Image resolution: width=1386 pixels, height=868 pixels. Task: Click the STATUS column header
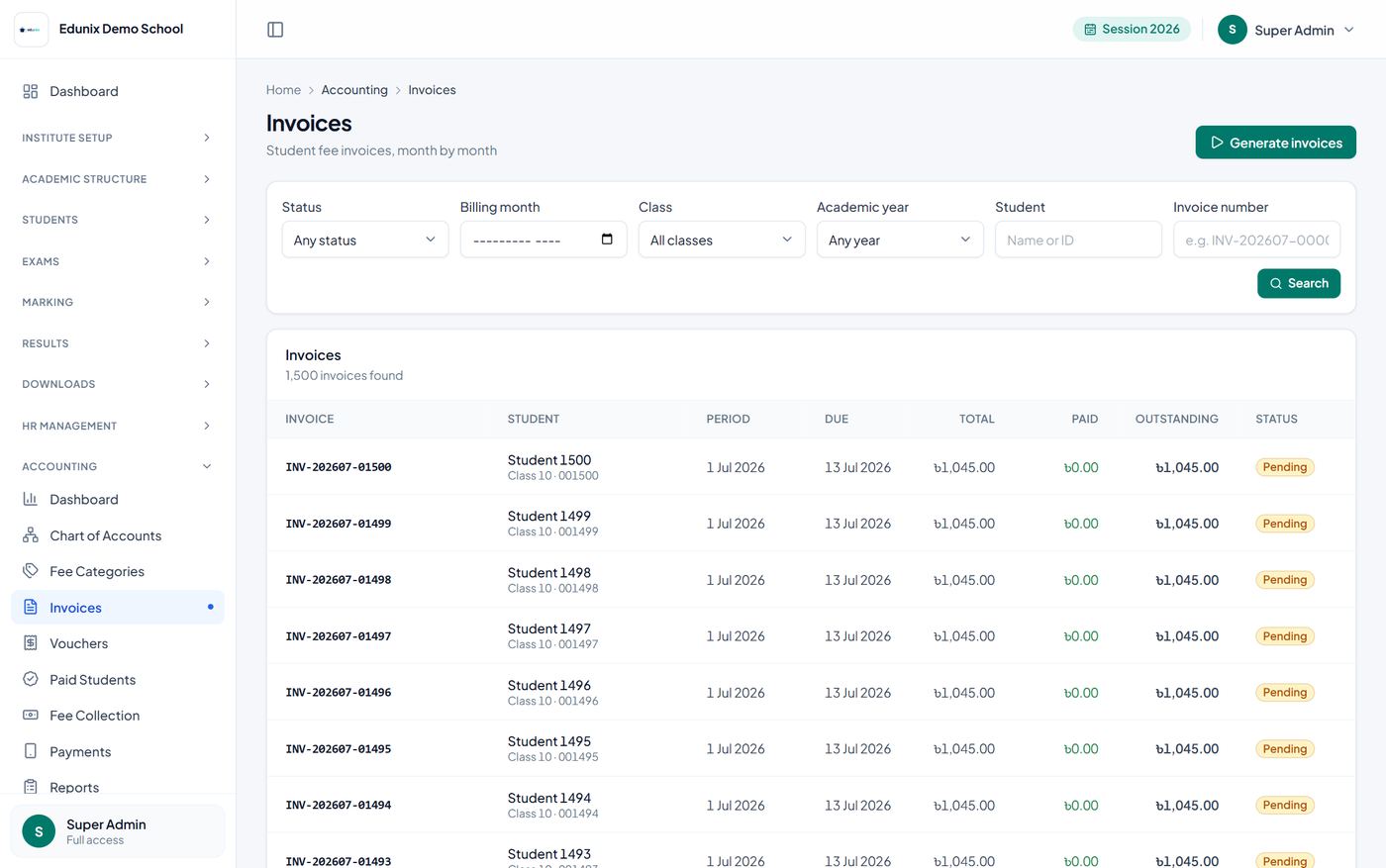[x=1276, y=420]
